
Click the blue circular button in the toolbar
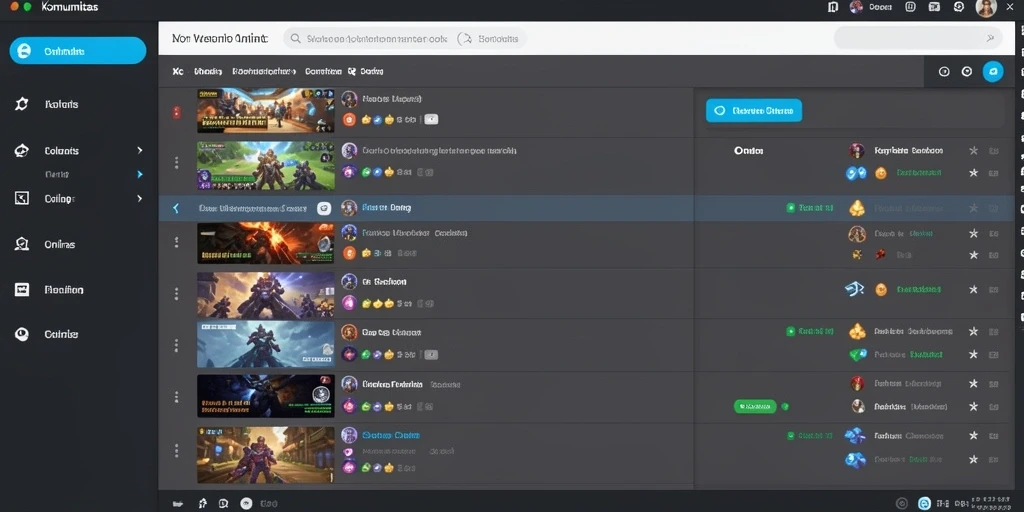pyautogui.click(x=993, y=72)
